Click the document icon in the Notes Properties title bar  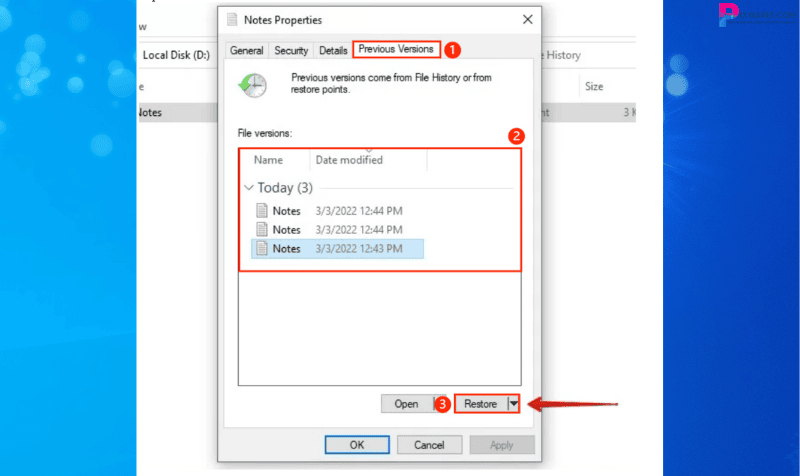[x=233, y=20]
